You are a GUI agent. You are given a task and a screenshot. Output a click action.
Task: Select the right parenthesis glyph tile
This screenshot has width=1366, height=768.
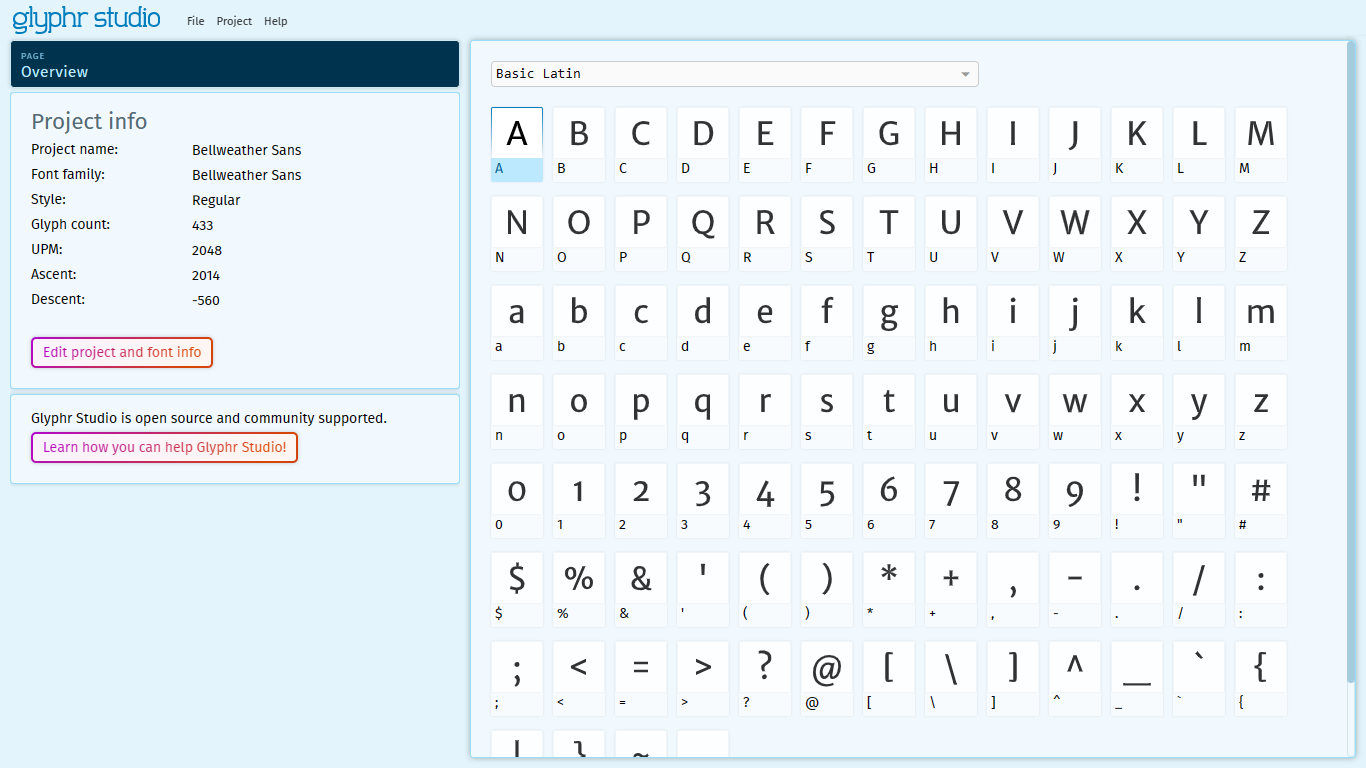(x=827, y=589)
